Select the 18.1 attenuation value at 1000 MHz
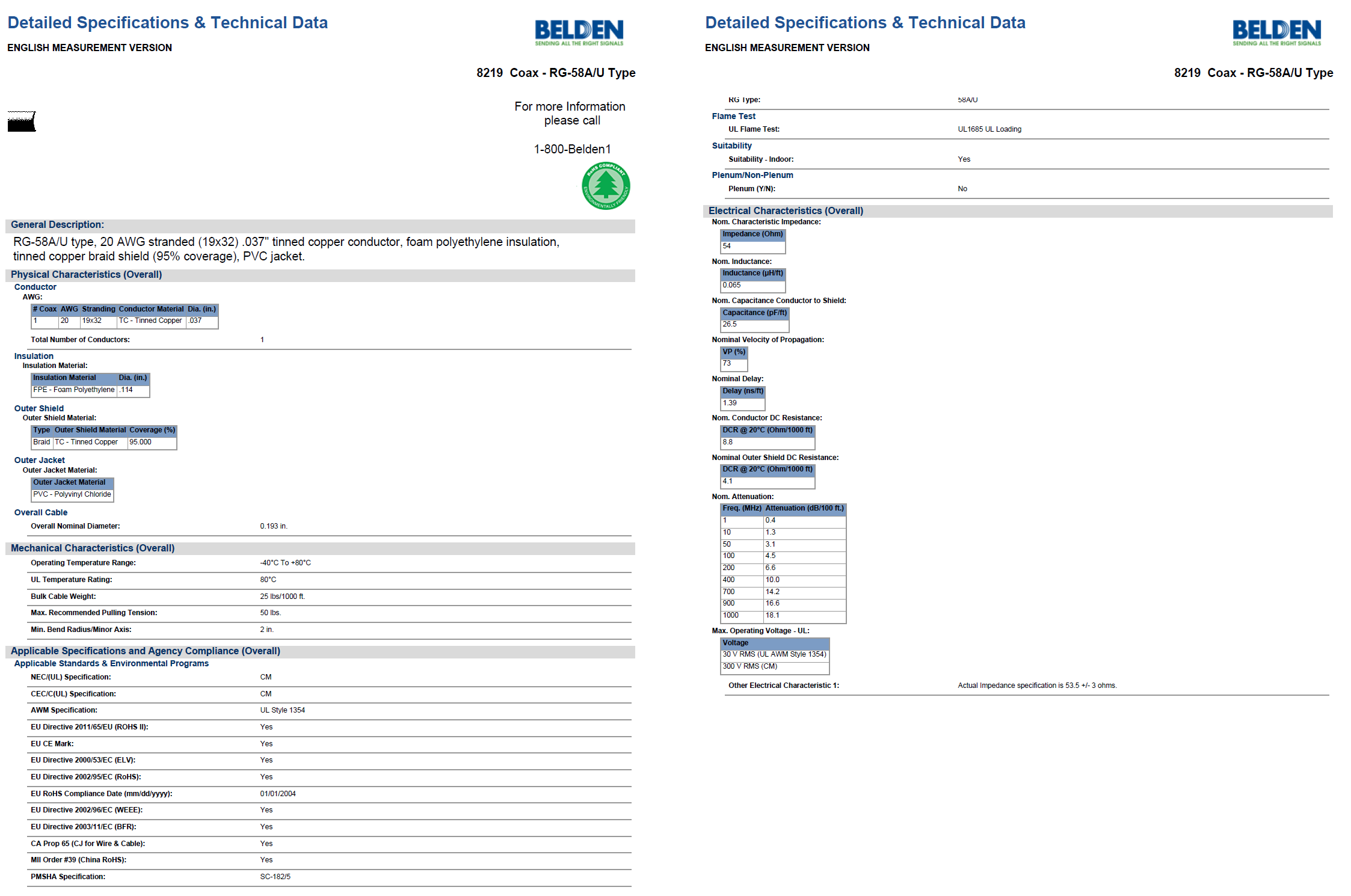This screenshot has height=896, width=1351. point(805,616)
